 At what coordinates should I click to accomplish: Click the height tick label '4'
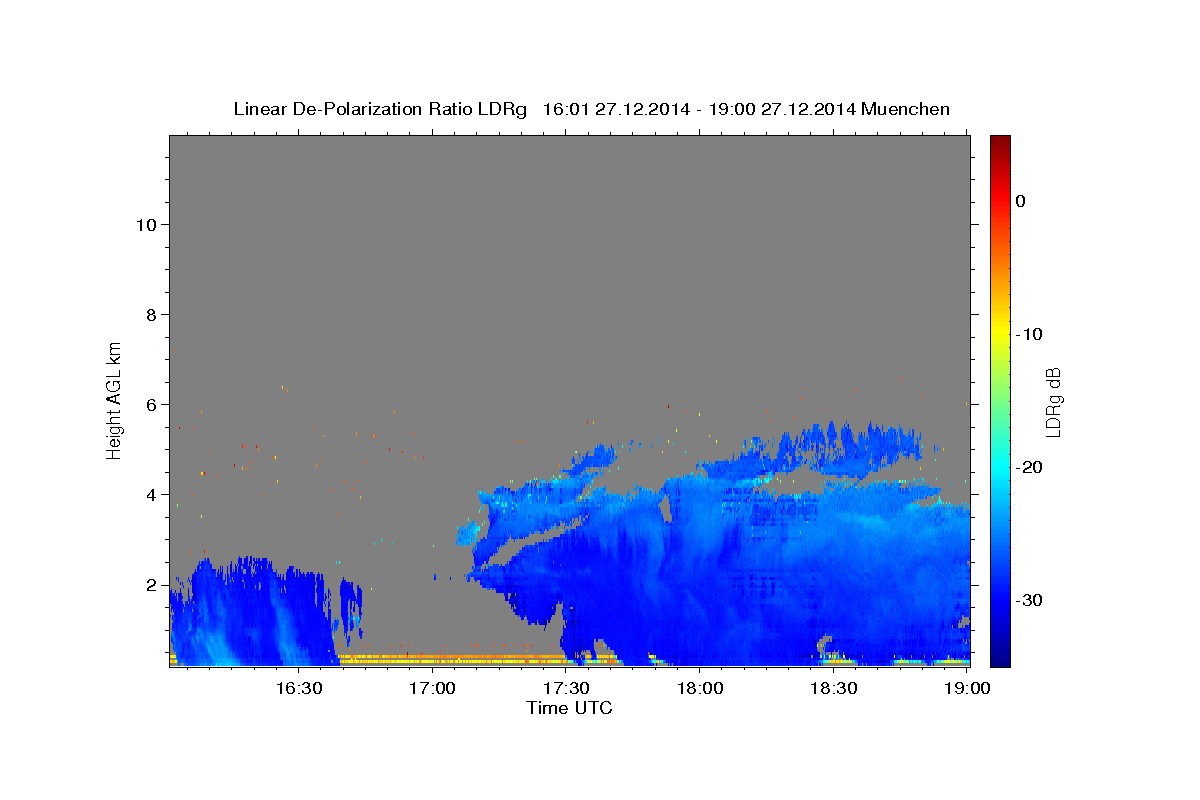click(151, 494)
